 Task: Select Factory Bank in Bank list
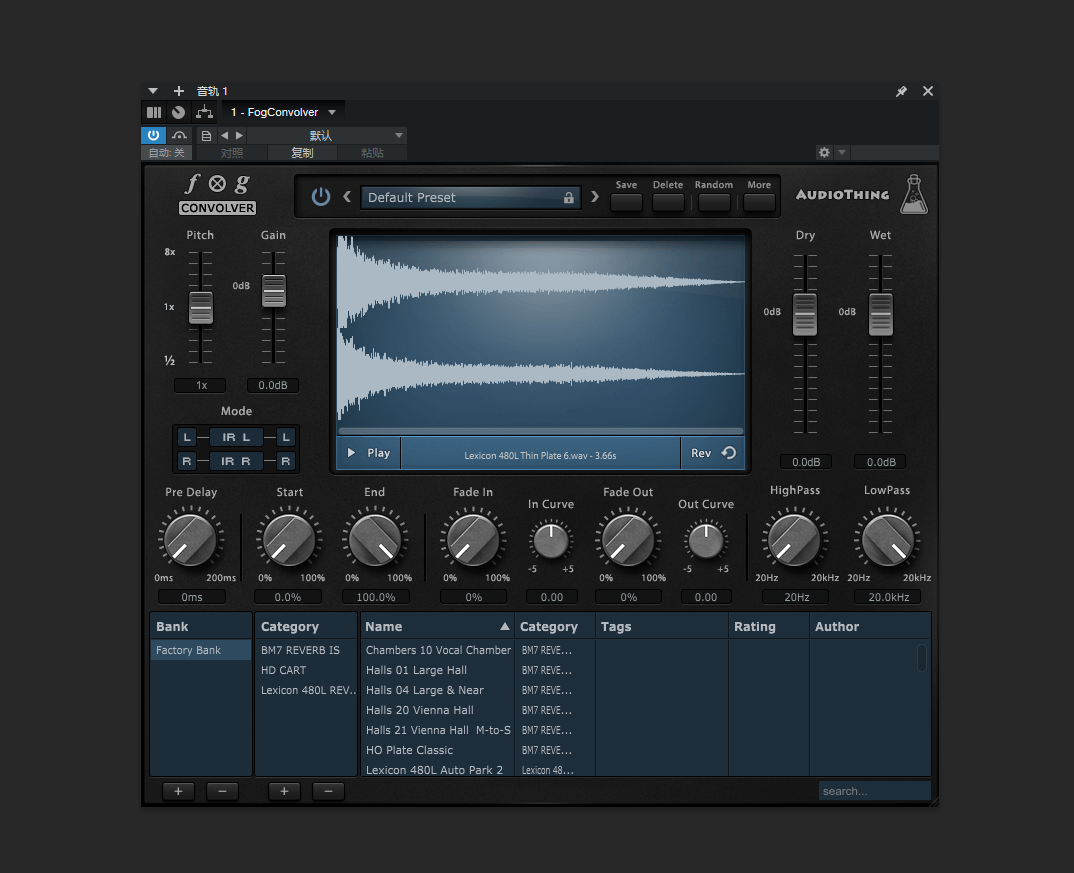pos(201,650)
